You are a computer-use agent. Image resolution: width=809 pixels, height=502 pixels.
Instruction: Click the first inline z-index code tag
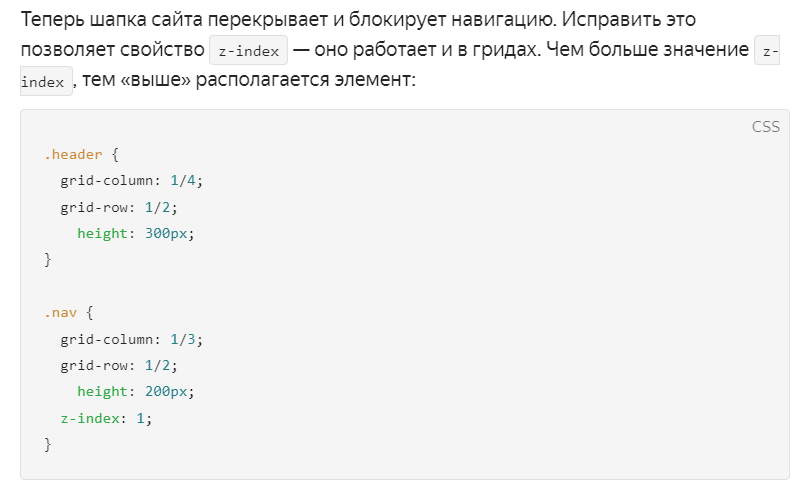tap(248, 51)
